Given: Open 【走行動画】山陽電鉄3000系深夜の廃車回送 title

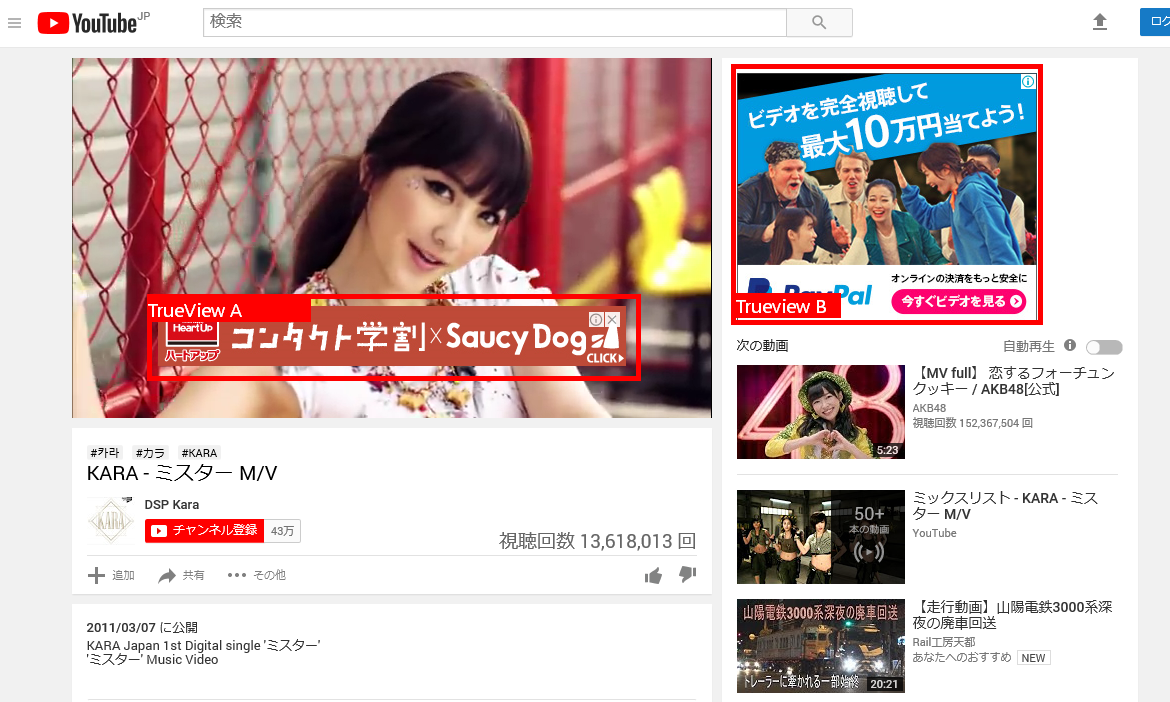Looking at the screenshot, I should pos(1013,615).
